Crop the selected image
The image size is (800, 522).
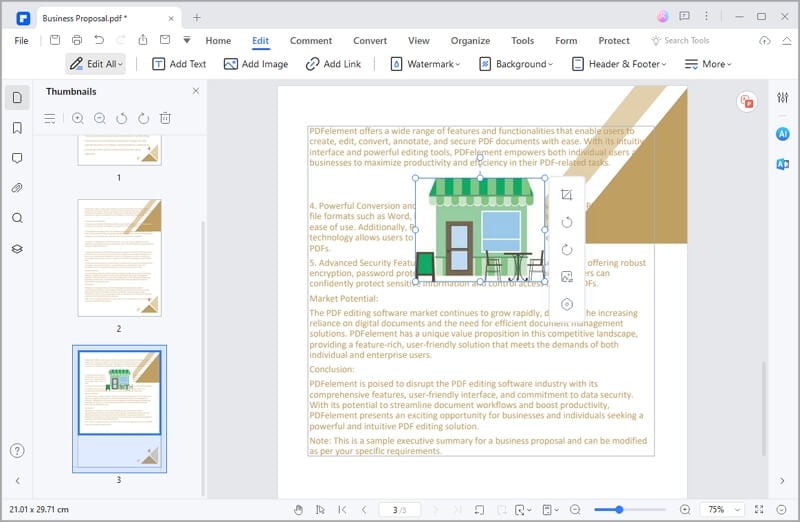(x=566, y=194)
